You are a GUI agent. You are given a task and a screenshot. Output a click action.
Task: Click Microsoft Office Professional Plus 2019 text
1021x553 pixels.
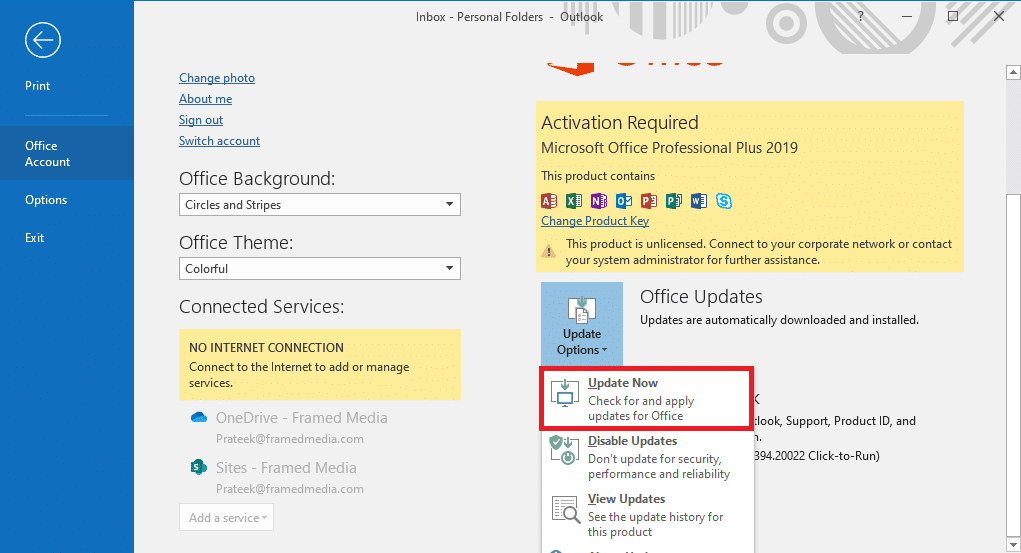[x=669, y=148]
